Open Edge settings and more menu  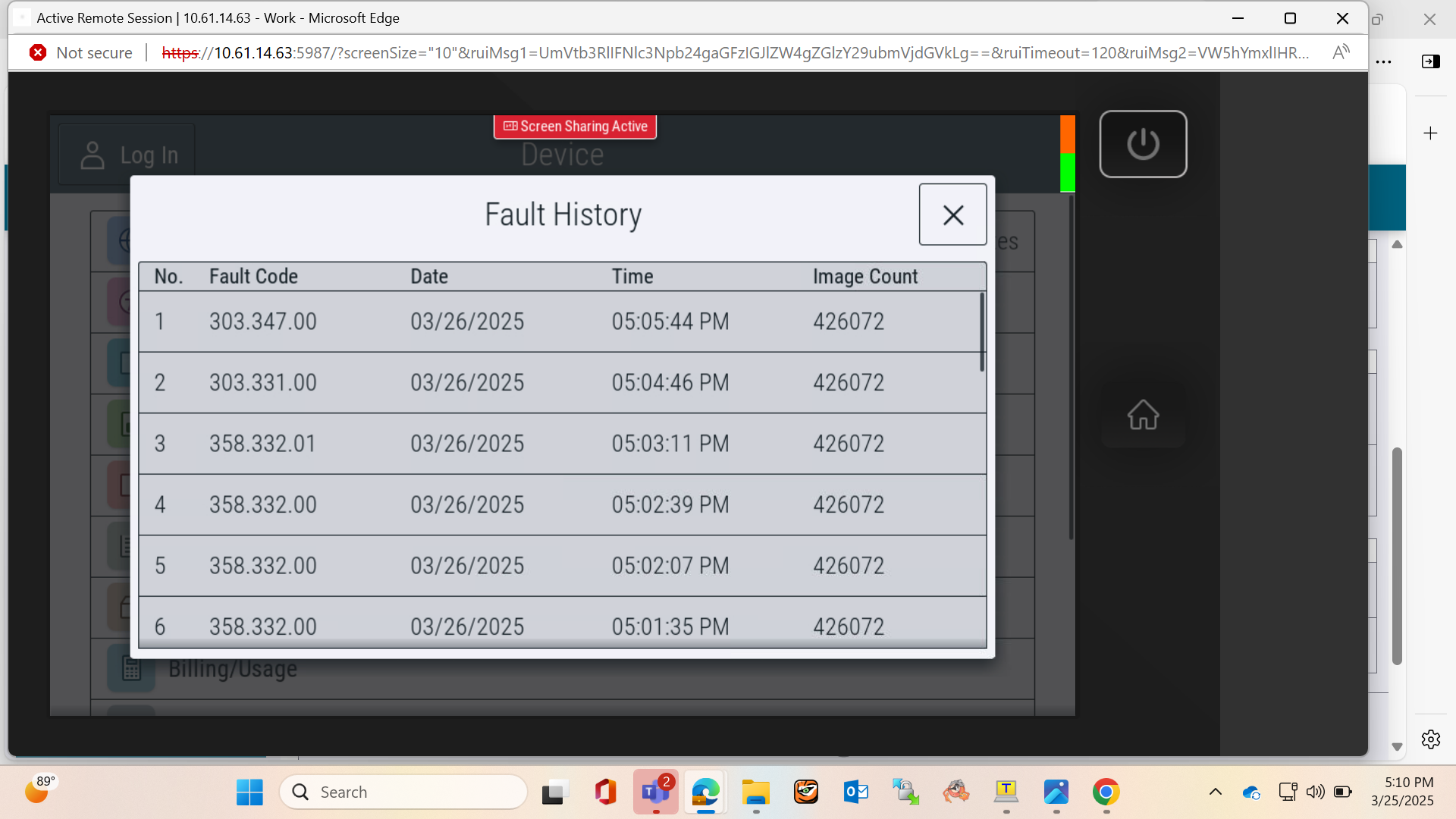(1383, 62)
